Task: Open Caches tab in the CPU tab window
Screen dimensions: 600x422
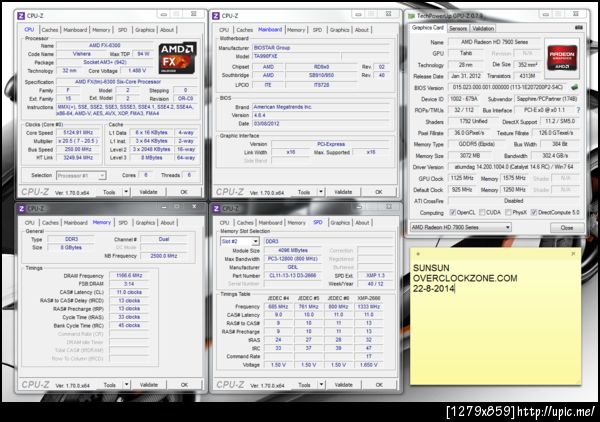Action: pos(50,30)
